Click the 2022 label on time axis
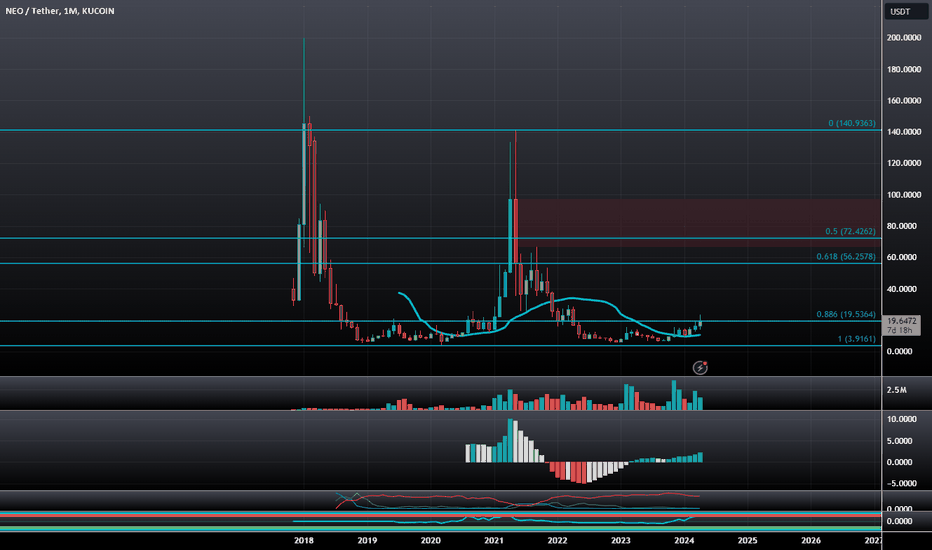932x550 pixels. pos(557,540)
